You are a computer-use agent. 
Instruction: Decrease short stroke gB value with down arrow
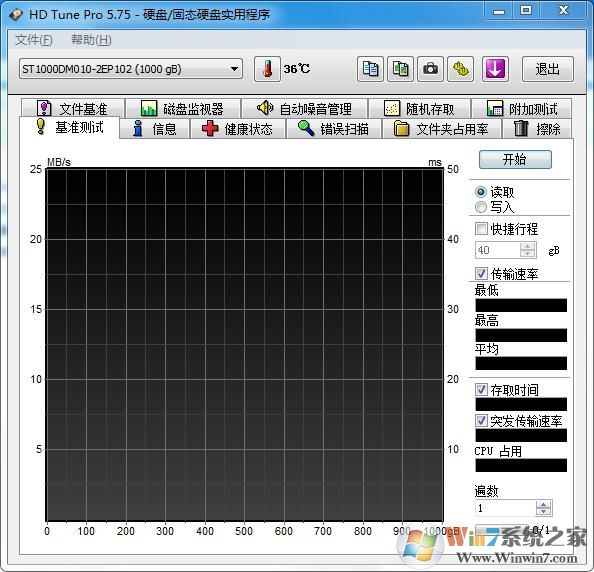tap(528, 254)
